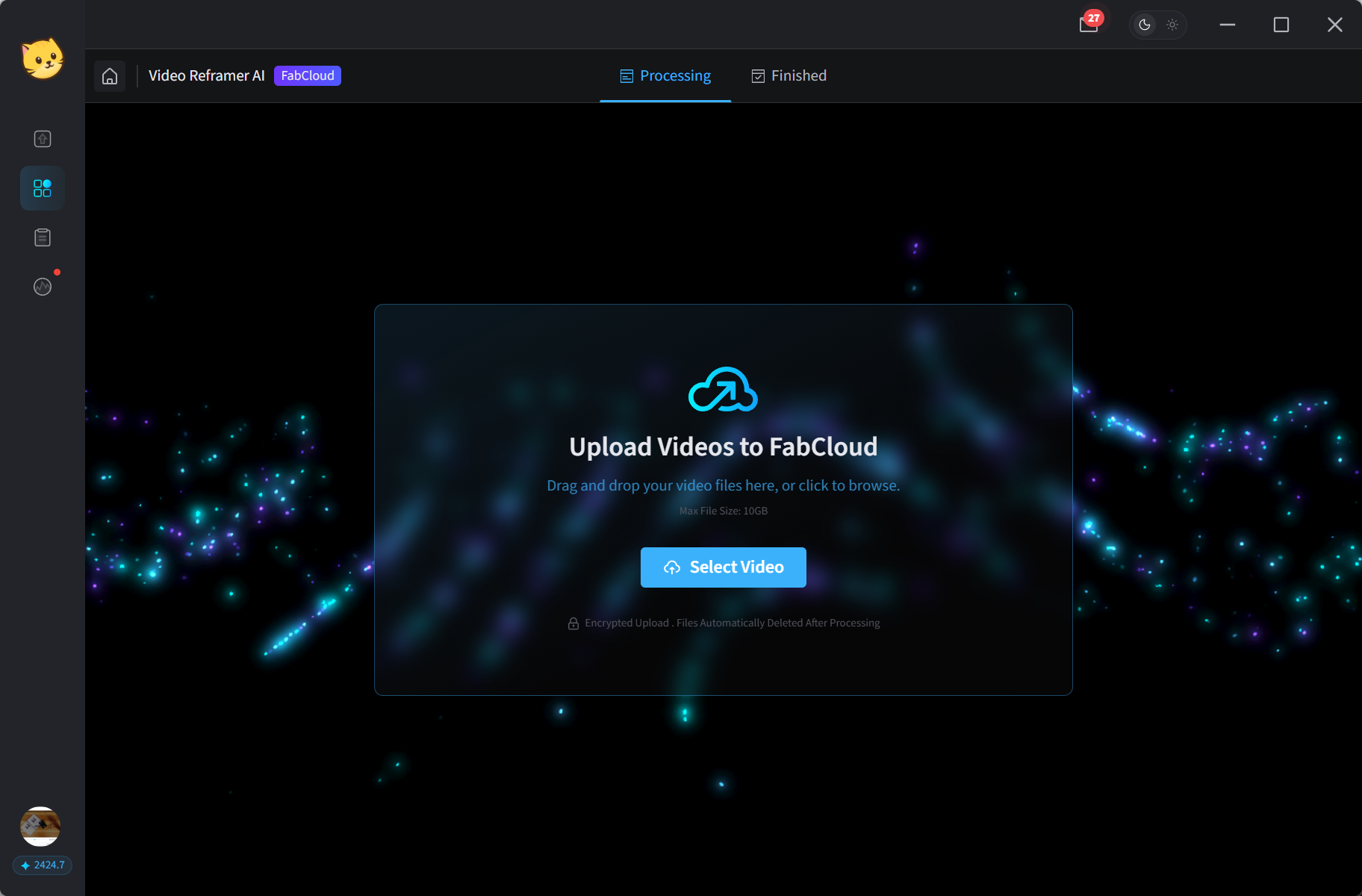Select the apps grid sidebar icon
Viewport: 1362px width, 896px height.
(43, 188)
